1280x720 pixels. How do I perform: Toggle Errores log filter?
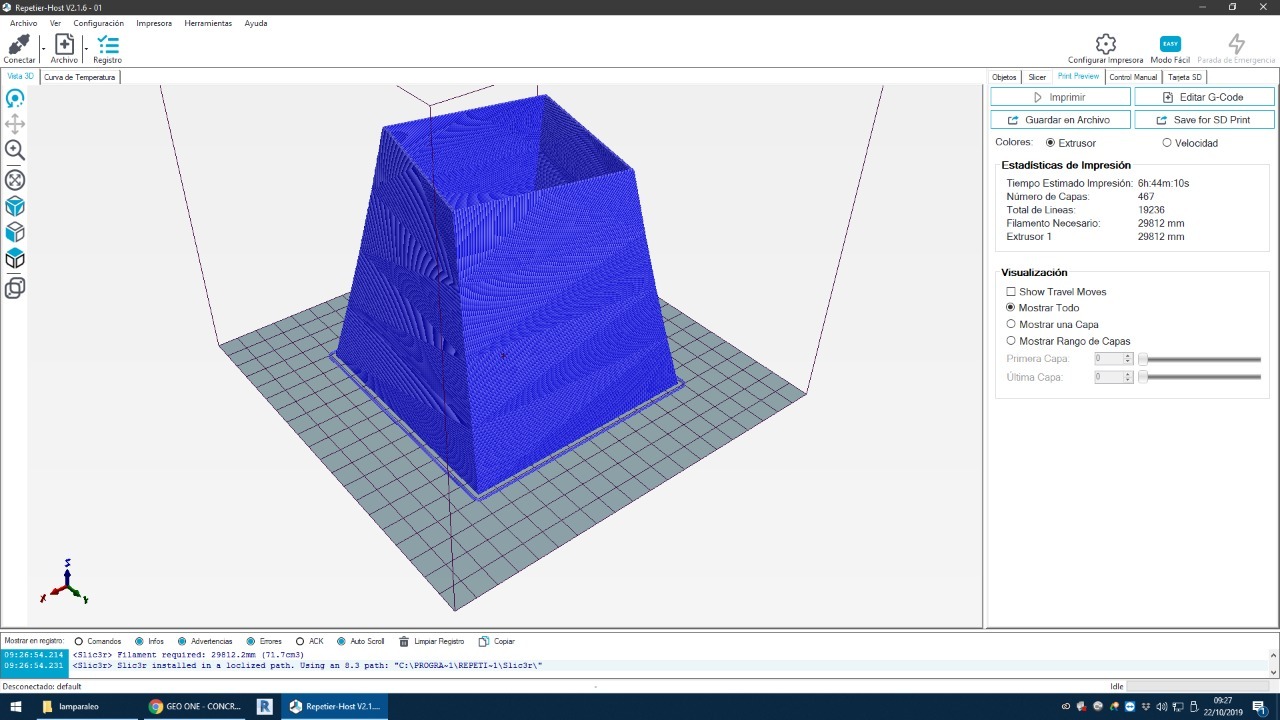pyautogui.click(x=251, y=641)
